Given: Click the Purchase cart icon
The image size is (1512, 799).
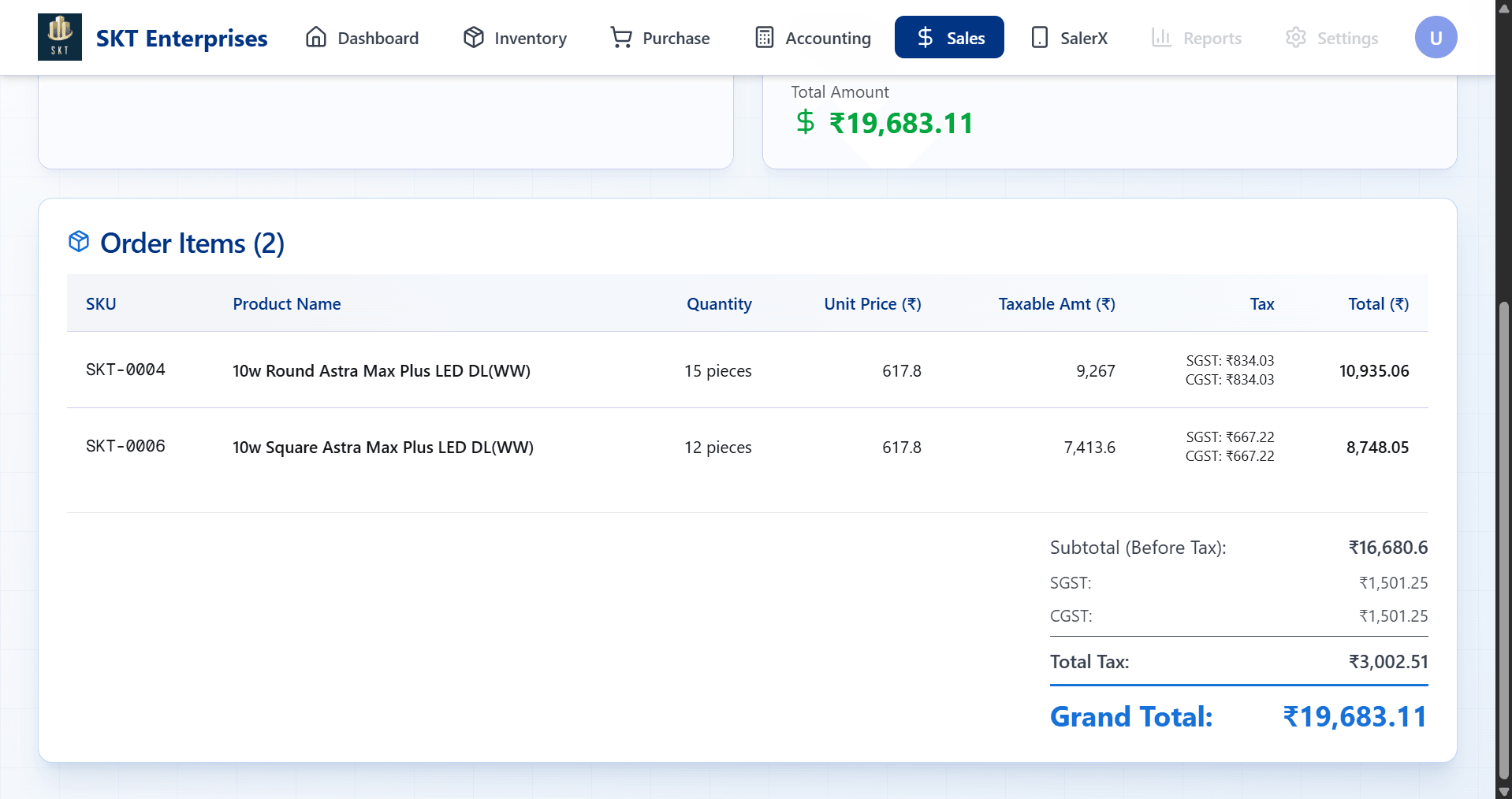Looking at the screenshot, I should [621, 37].
